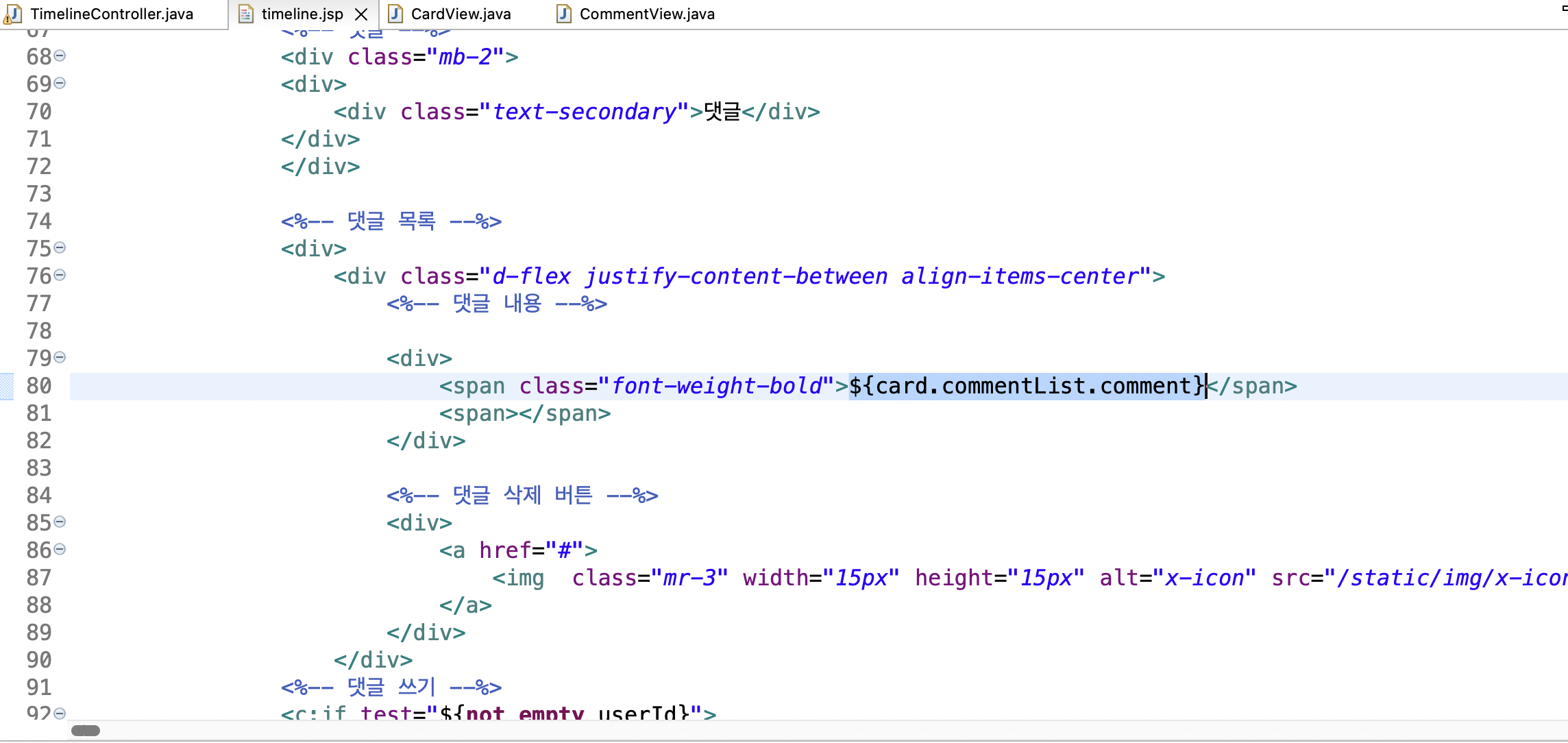Click the horizontal scrollbar thumb
This screenshot has height=743, width=1568.
[86, 731]
